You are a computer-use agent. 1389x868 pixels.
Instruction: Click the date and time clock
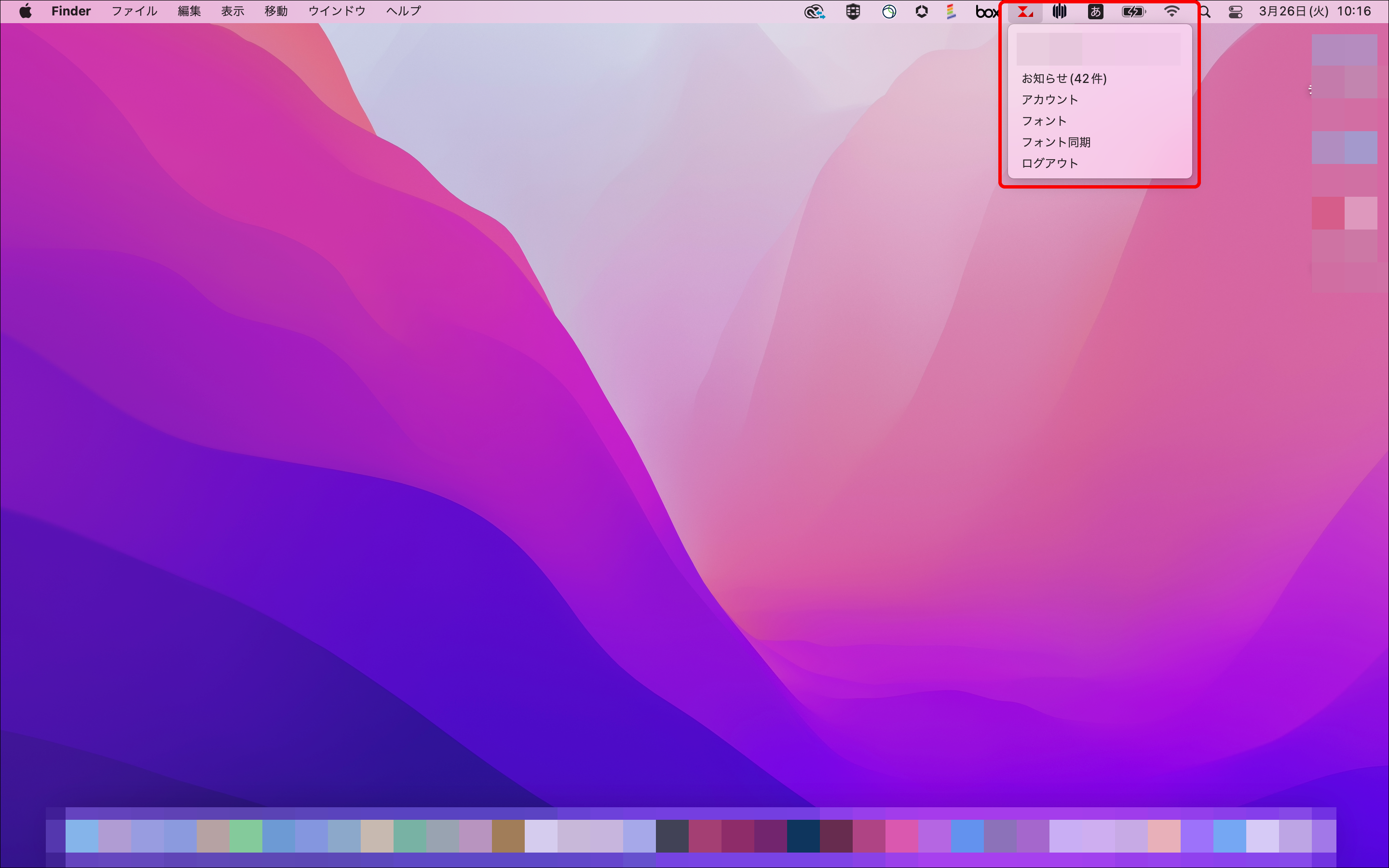(1314, 12)
